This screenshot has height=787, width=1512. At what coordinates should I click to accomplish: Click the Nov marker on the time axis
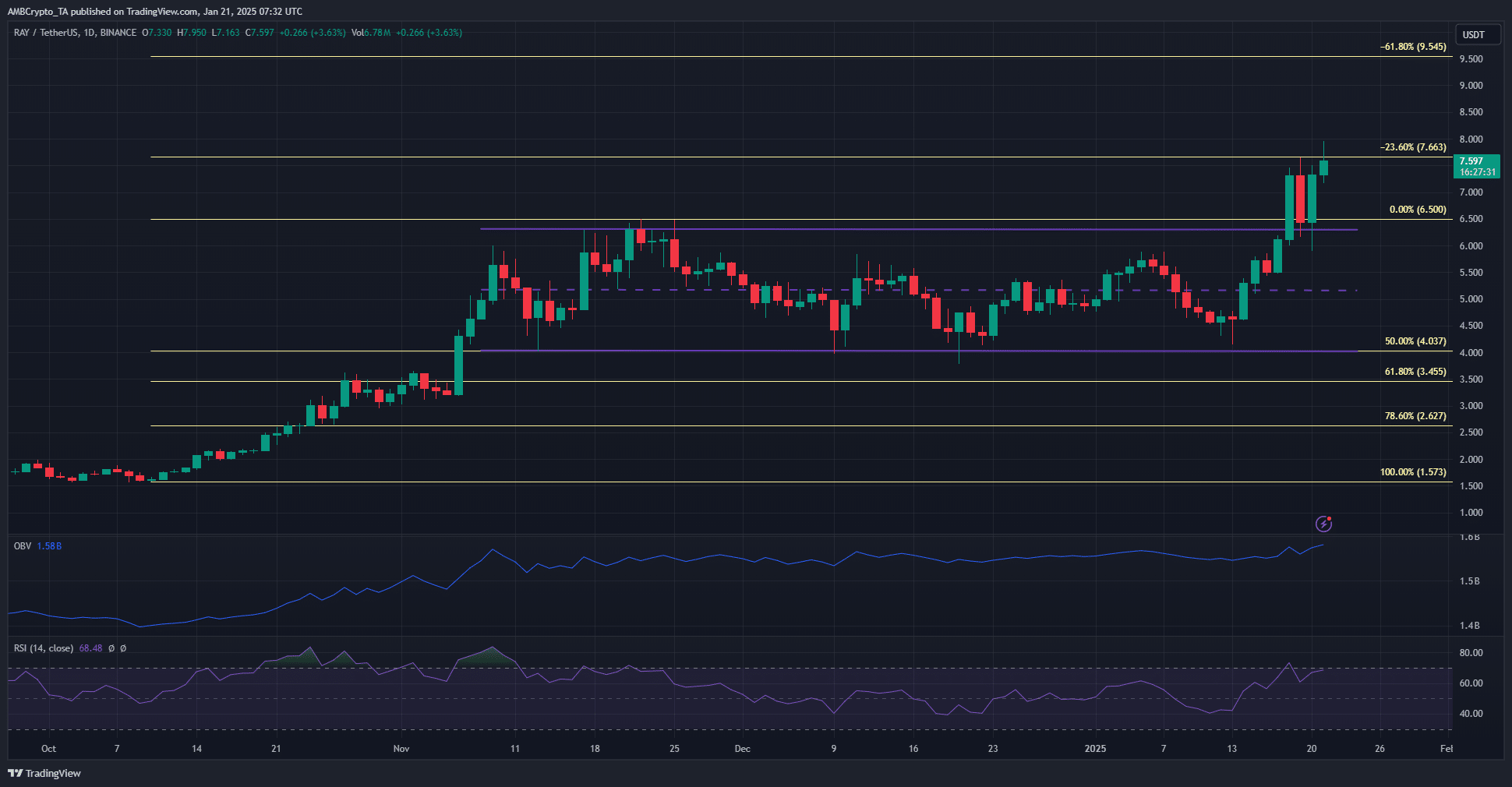401,749
